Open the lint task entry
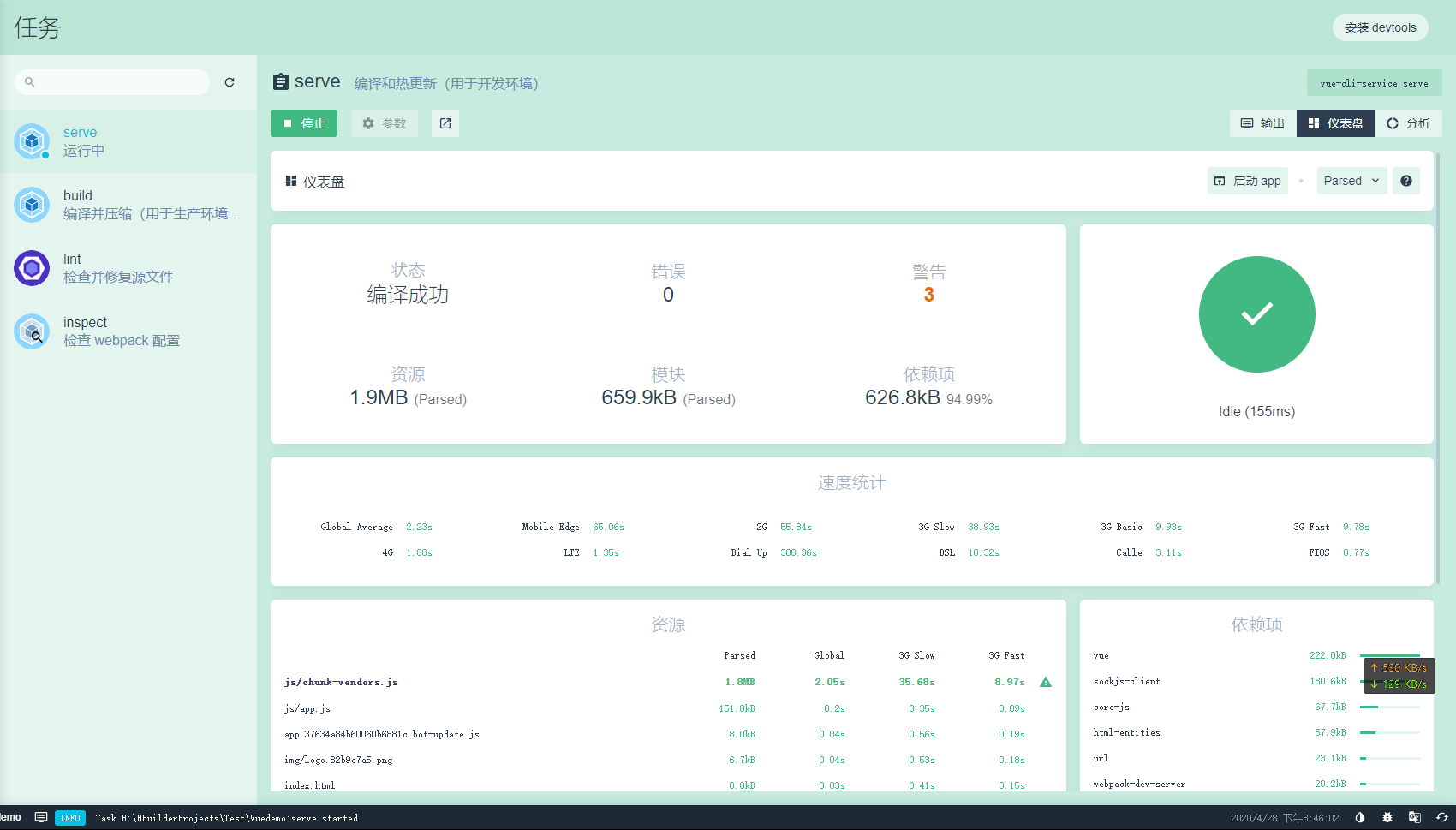The image size is (1456, 830). point(128,268)
